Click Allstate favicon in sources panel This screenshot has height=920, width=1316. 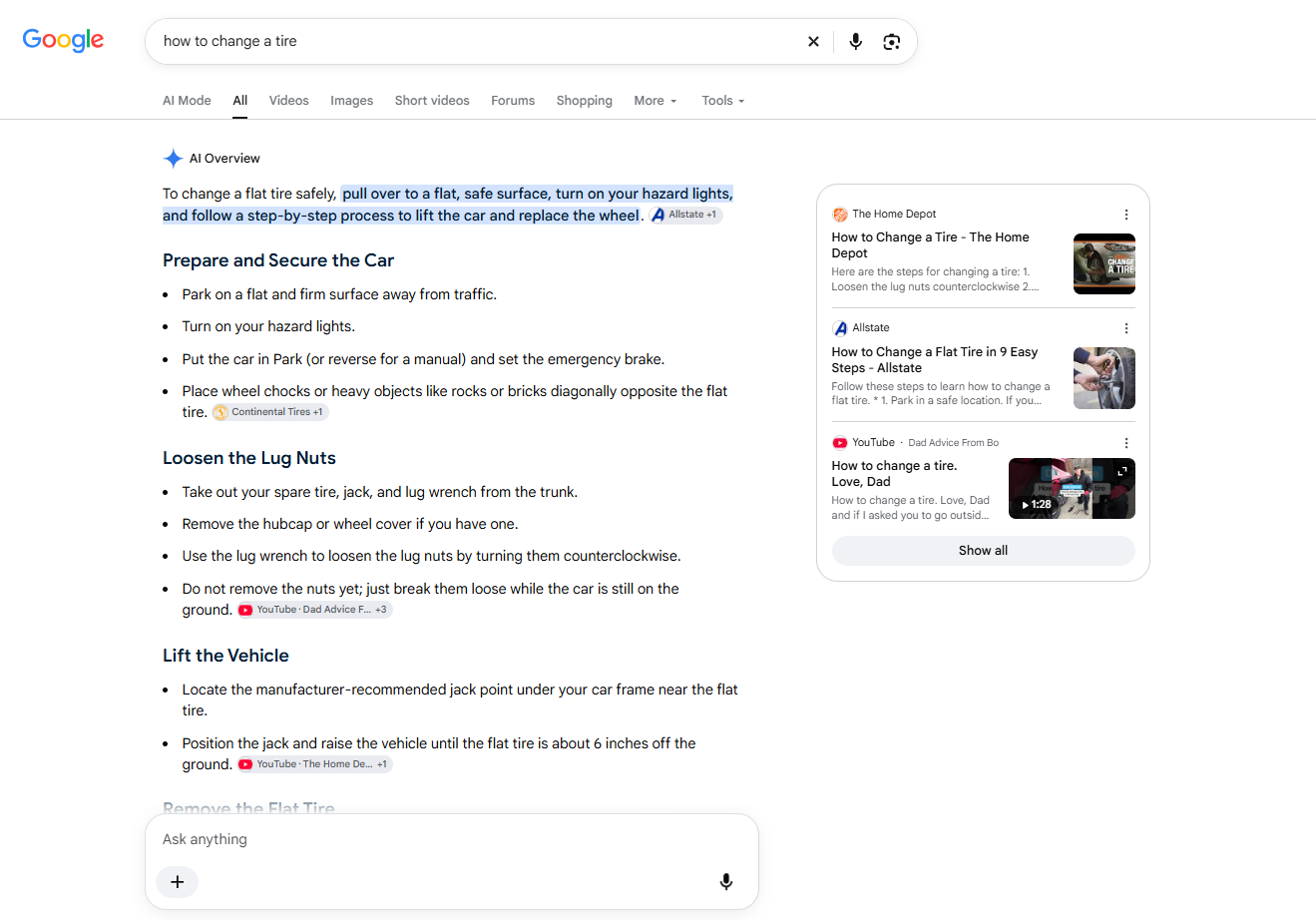coord(840,328)
